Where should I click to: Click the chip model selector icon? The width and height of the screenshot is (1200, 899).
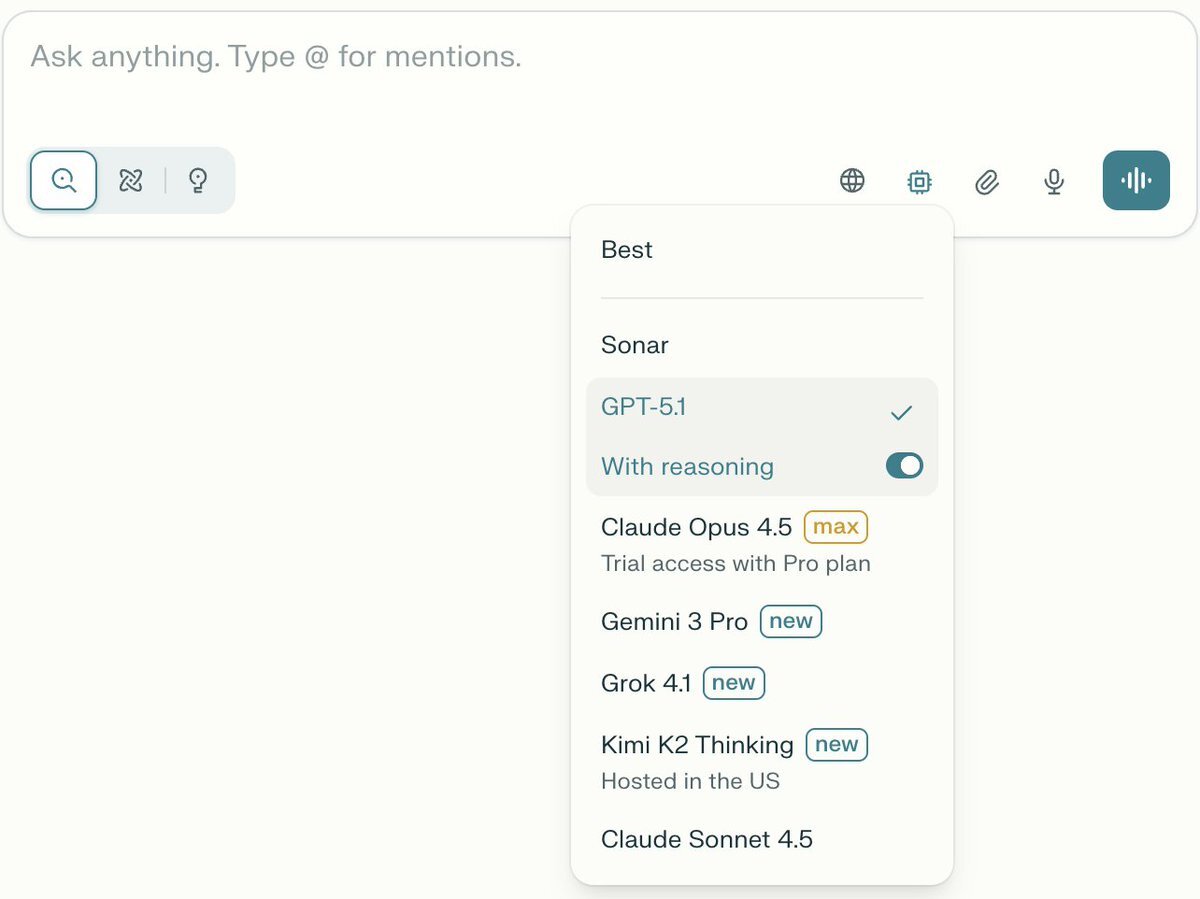pyautogui.click(x=919, y=181)
